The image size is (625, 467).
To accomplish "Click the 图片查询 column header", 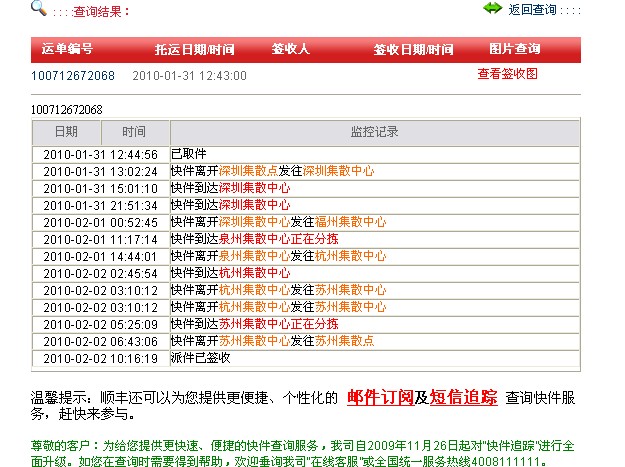I will click(x=515, y=49).
